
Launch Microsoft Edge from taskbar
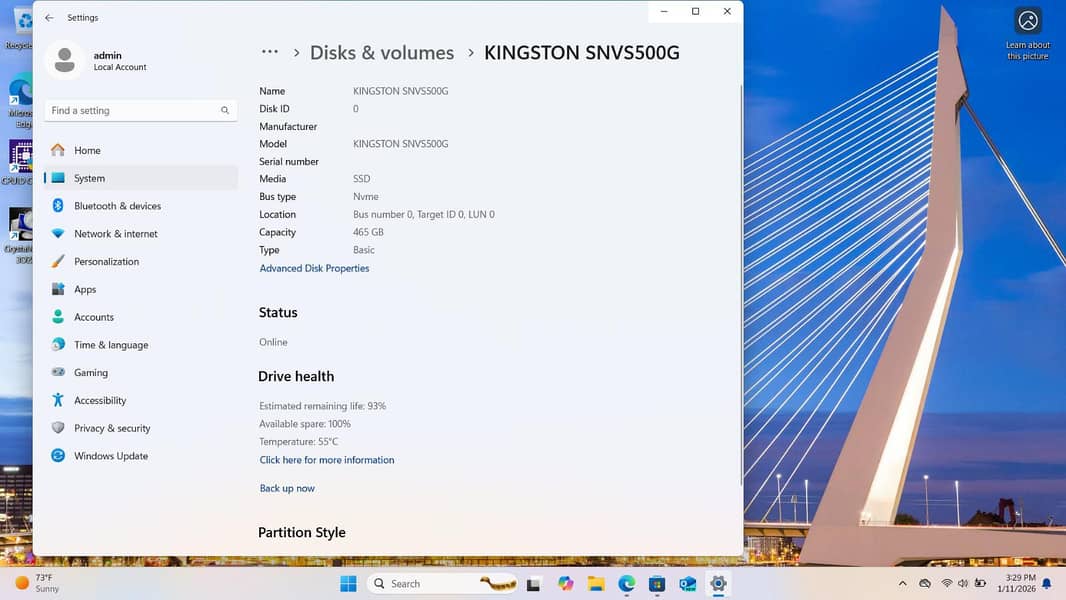(627, 583)
